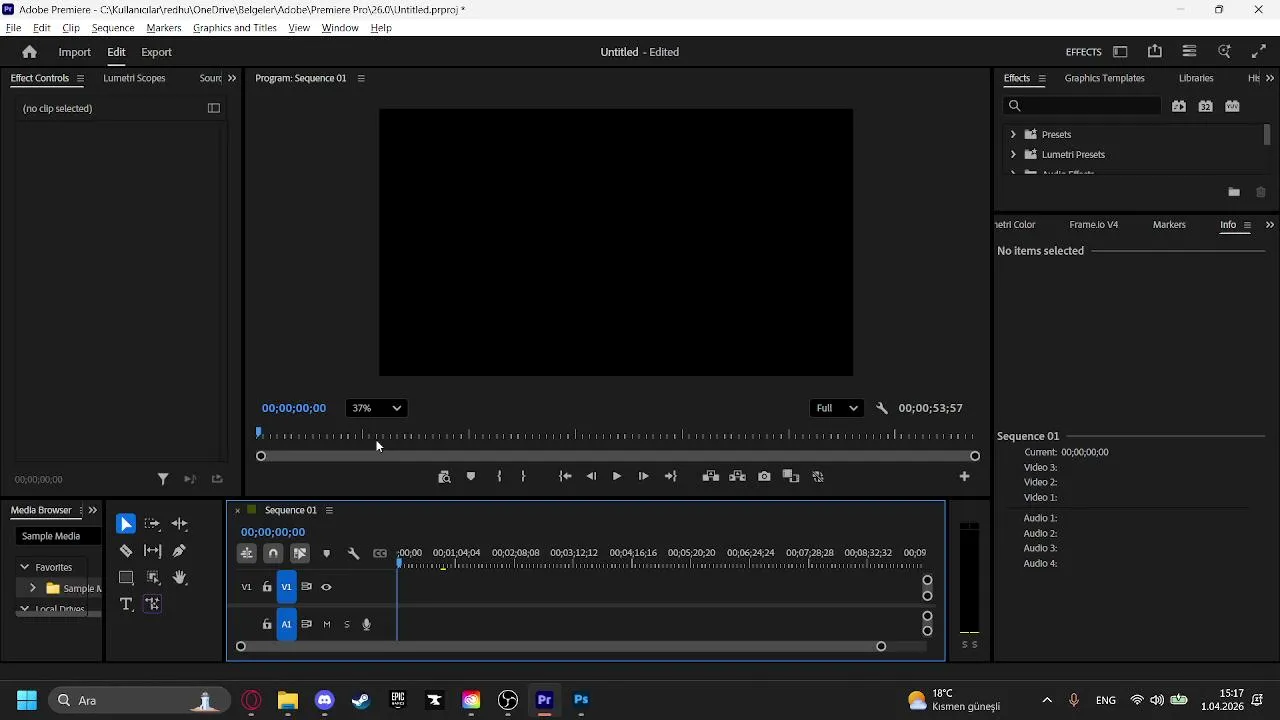Toggle A1 track lock
The width and height of the screenshot is (1280, 720).
(267, 624)
